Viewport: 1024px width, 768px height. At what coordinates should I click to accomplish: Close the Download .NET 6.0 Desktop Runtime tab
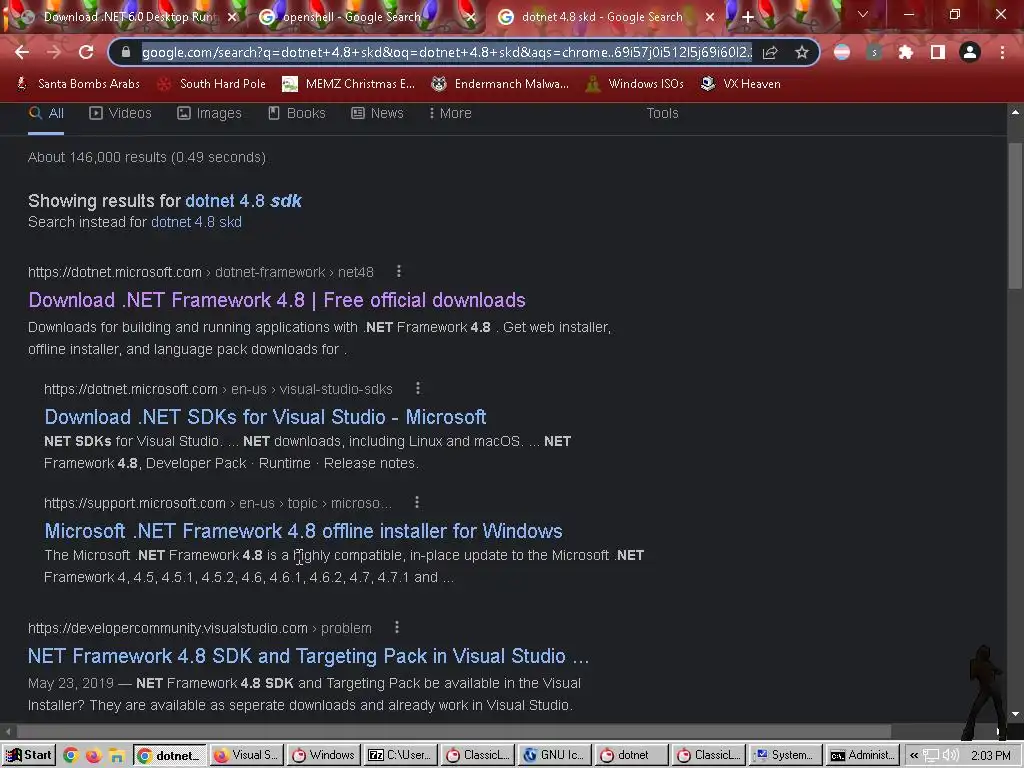coord(232,18)
